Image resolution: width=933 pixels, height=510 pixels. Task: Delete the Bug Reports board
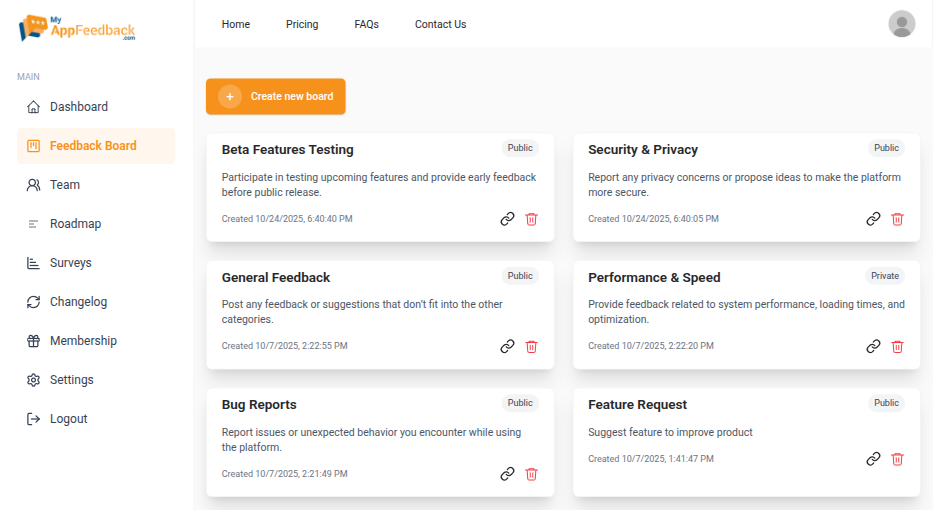tap(531, 474)
